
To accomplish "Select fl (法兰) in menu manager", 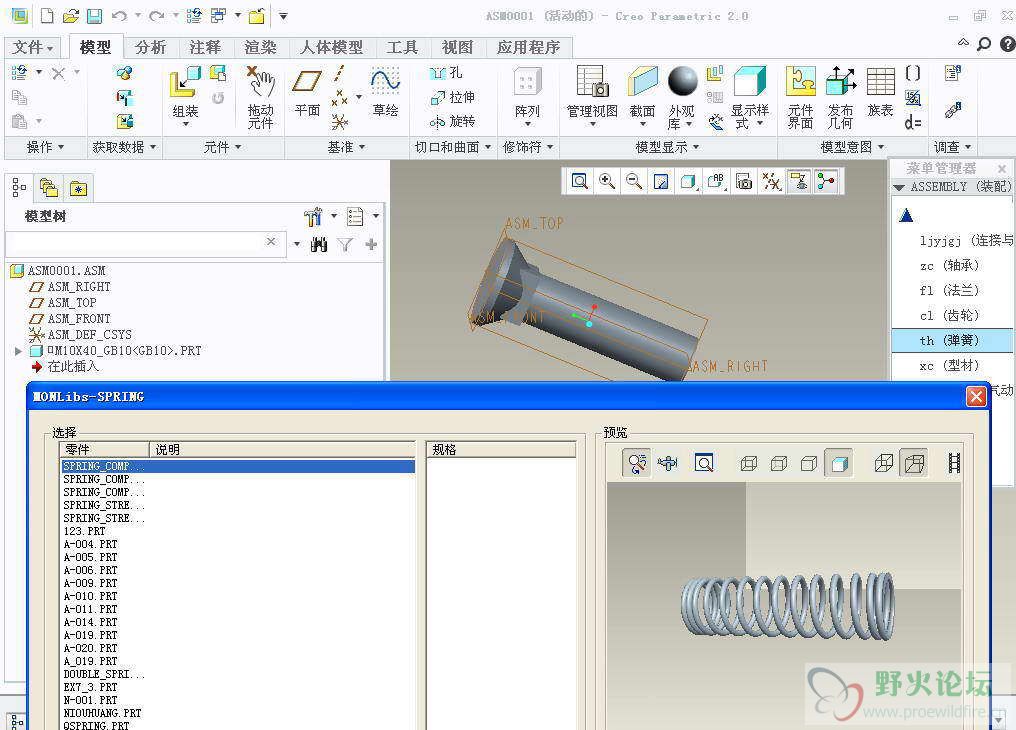I will pos(952,291).
